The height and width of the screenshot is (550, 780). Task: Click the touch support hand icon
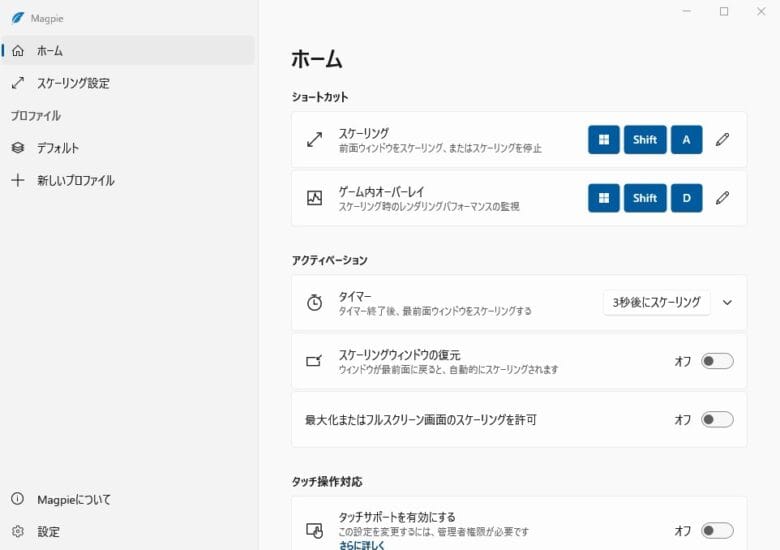pyautogui.click(x=314, y=531)
